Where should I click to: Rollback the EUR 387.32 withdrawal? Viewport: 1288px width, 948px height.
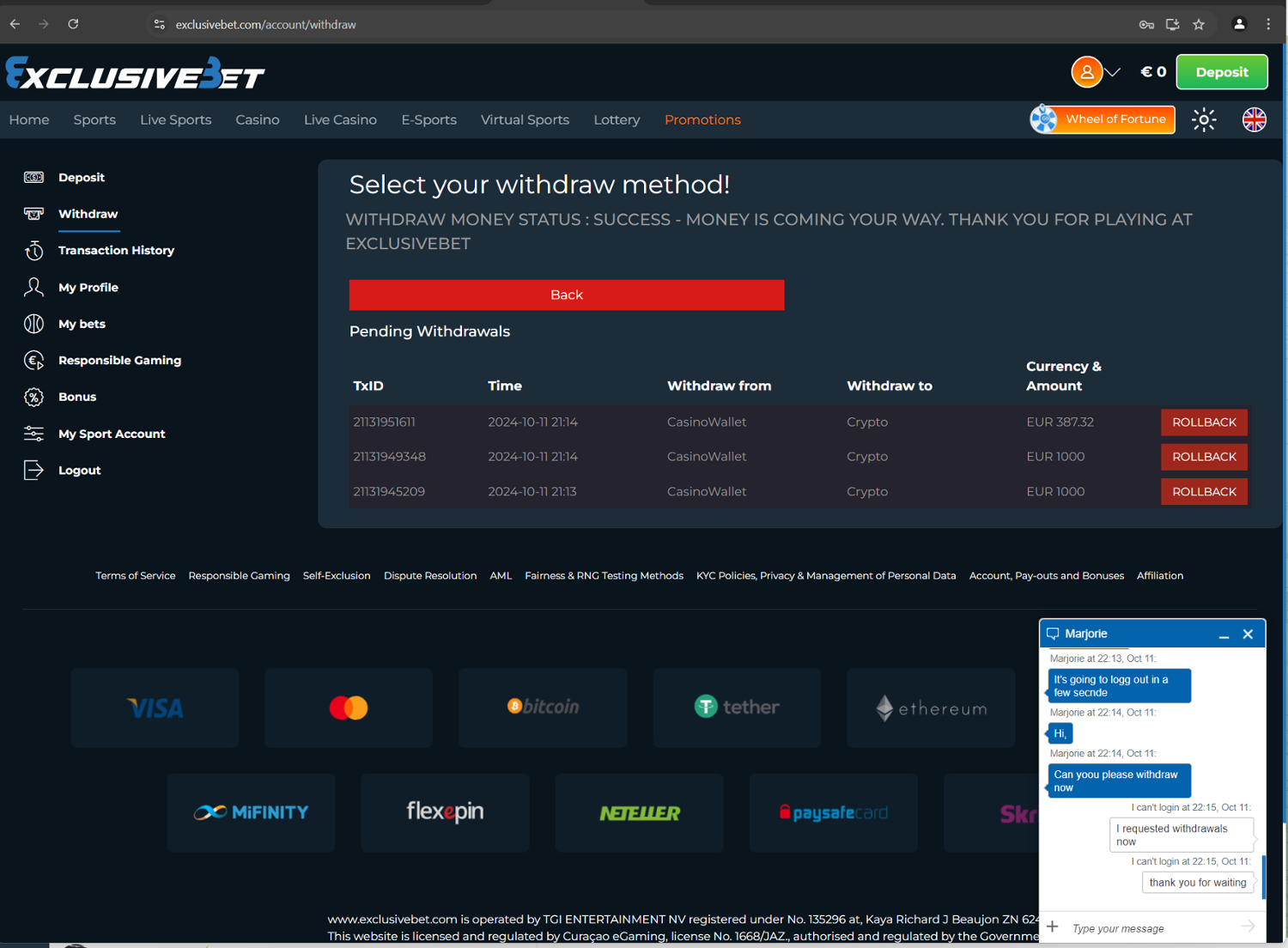point(1203,422)
